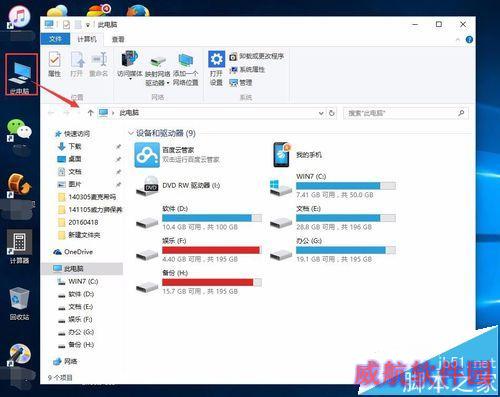Open Settings gear (打开设置) ribbon icon

coord(216,68)
